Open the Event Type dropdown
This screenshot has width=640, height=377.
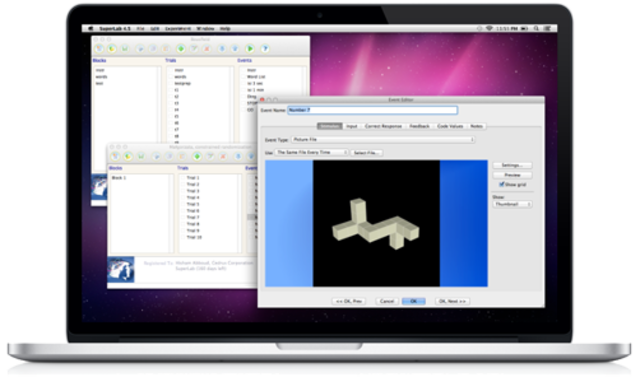(x=383, y=140)
